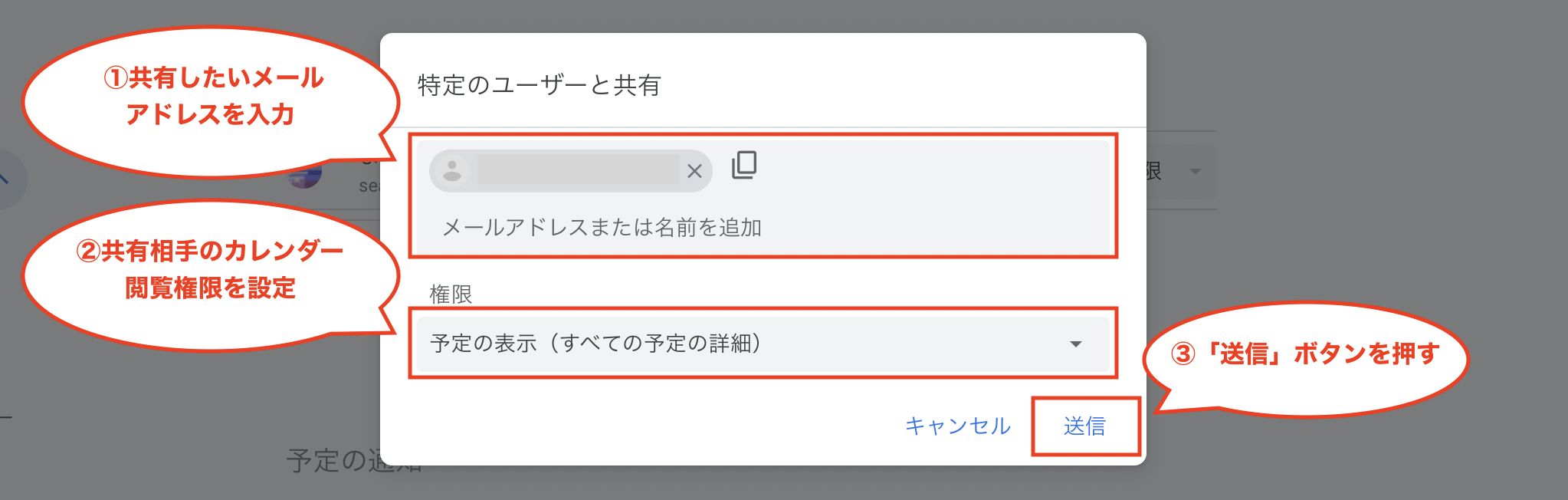Click the ③「送信」ボタンを押す callout

(1304, 354)
